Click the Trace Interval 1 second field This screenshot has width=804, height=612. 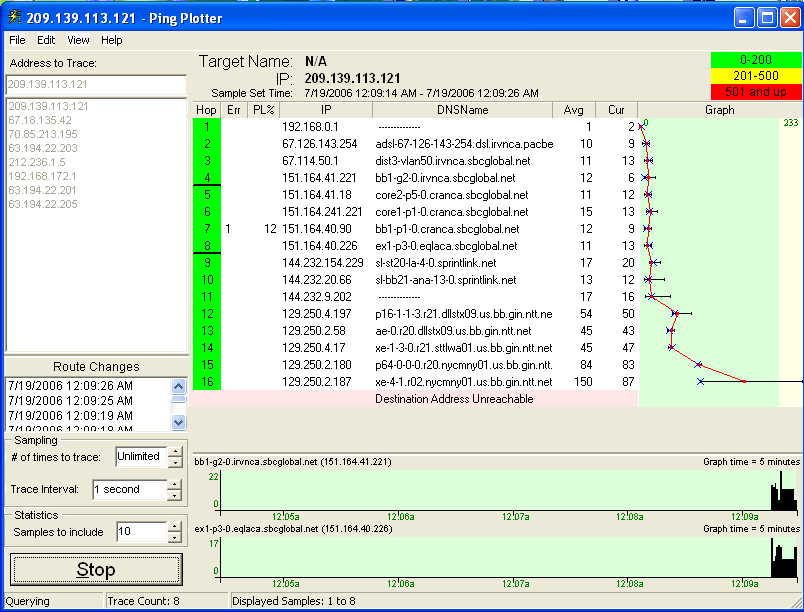pos(130,489)
